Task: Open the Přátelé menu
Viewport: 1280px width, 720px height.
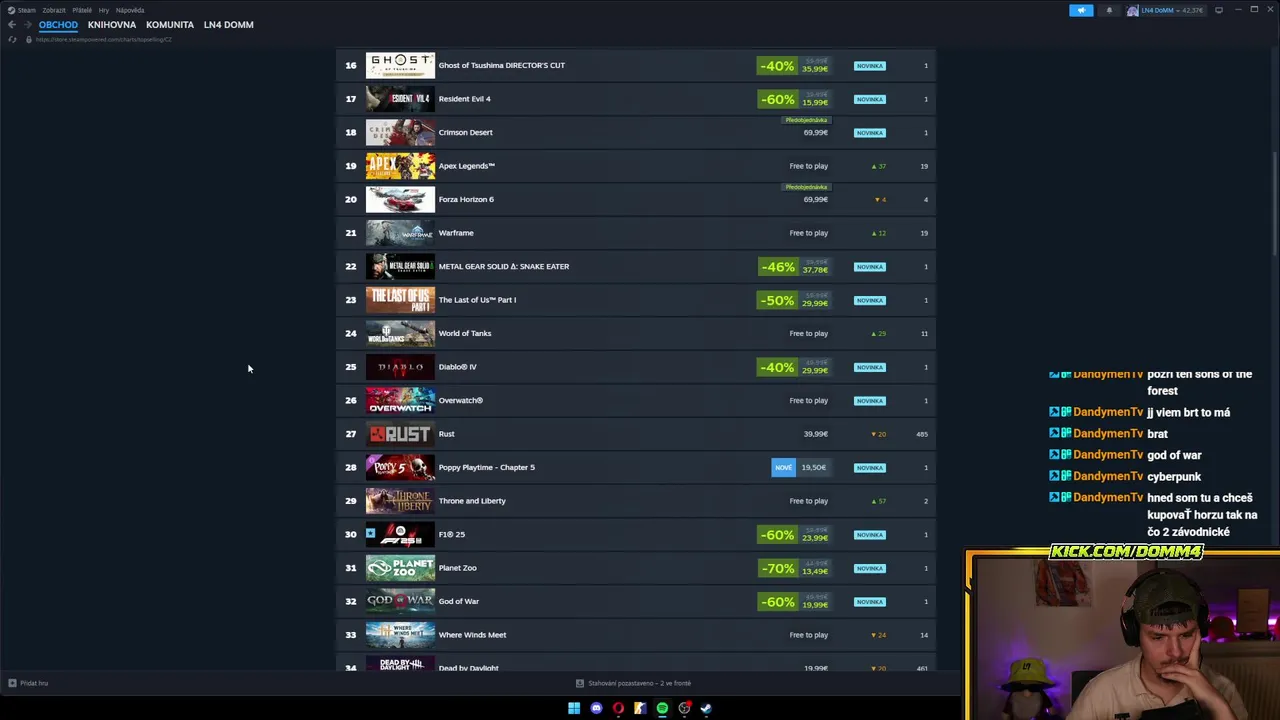Action: pyautogui.click(x=82, y=10)
